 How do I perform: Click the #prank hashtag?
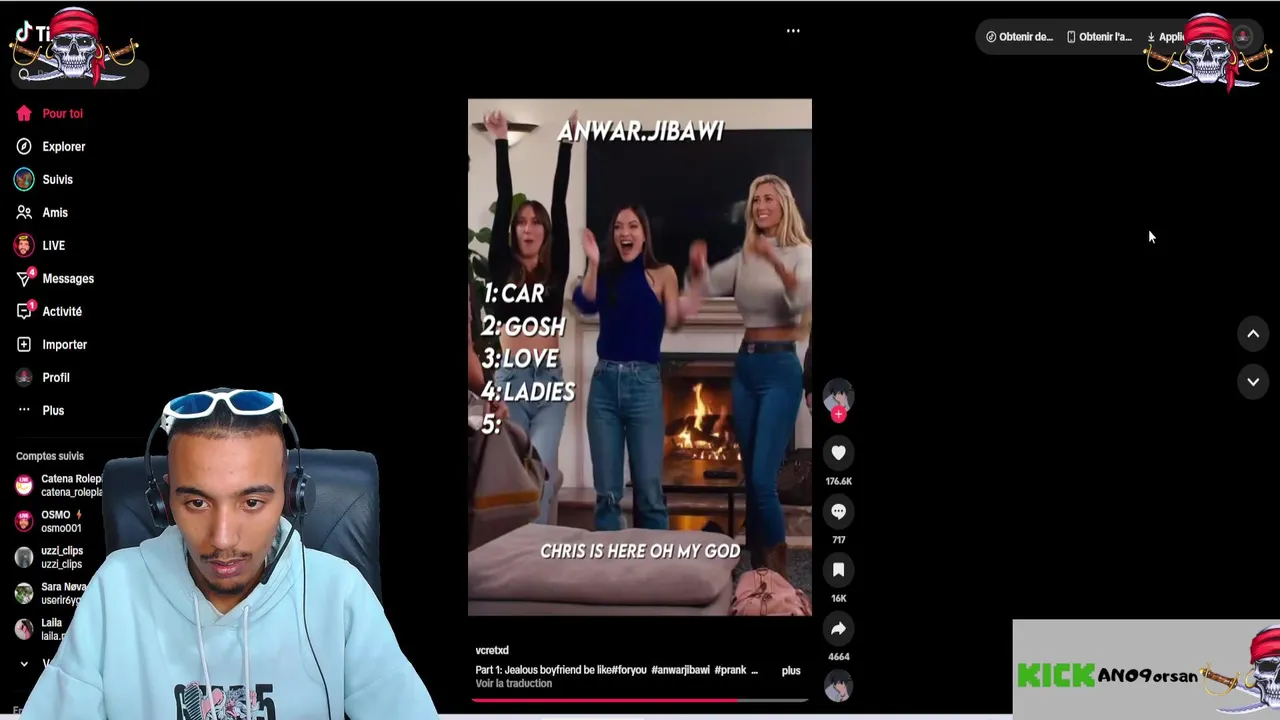pos(730,670)
